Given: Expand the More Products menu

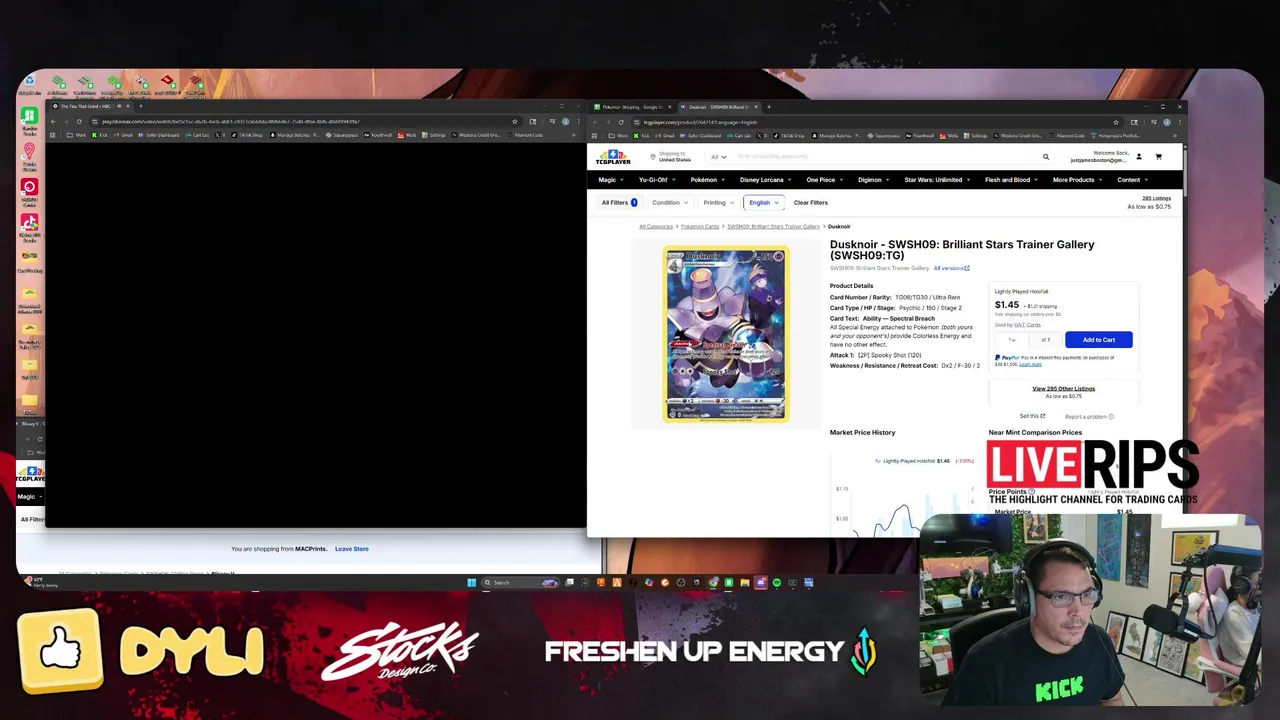Looking at the screenshot, I should click(x=1078, y=180).
